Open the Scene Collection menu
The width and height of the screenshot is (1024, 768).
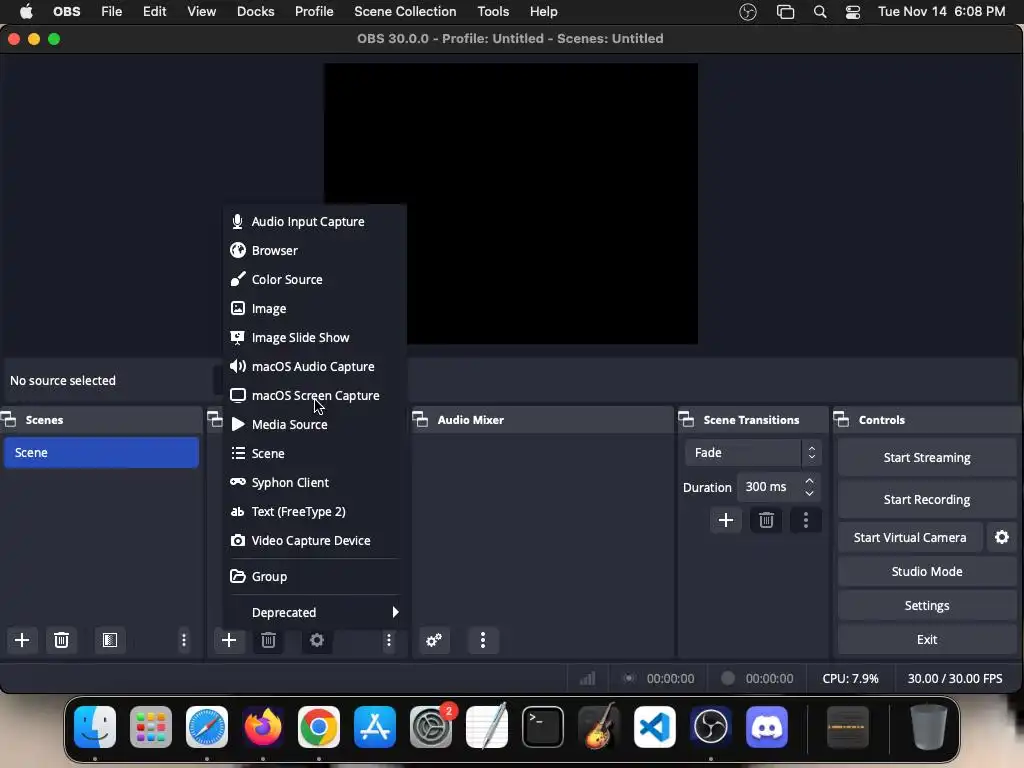click(x=405, y=12)
